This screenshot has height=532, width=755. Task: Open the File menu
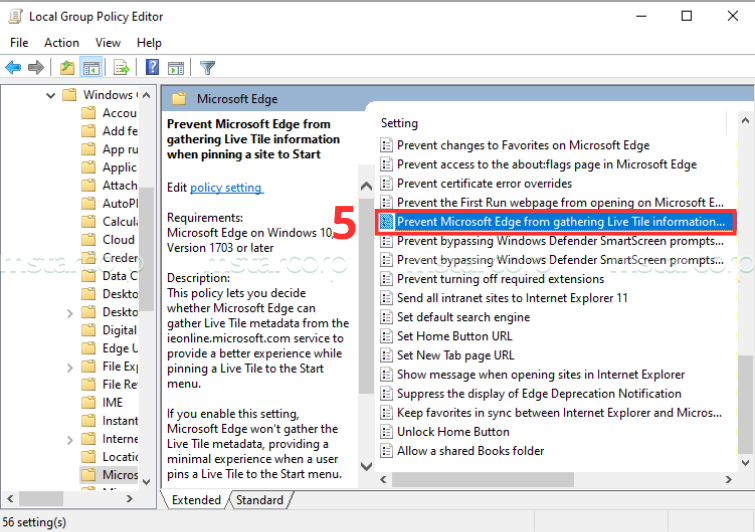click(x=19, y=43)
